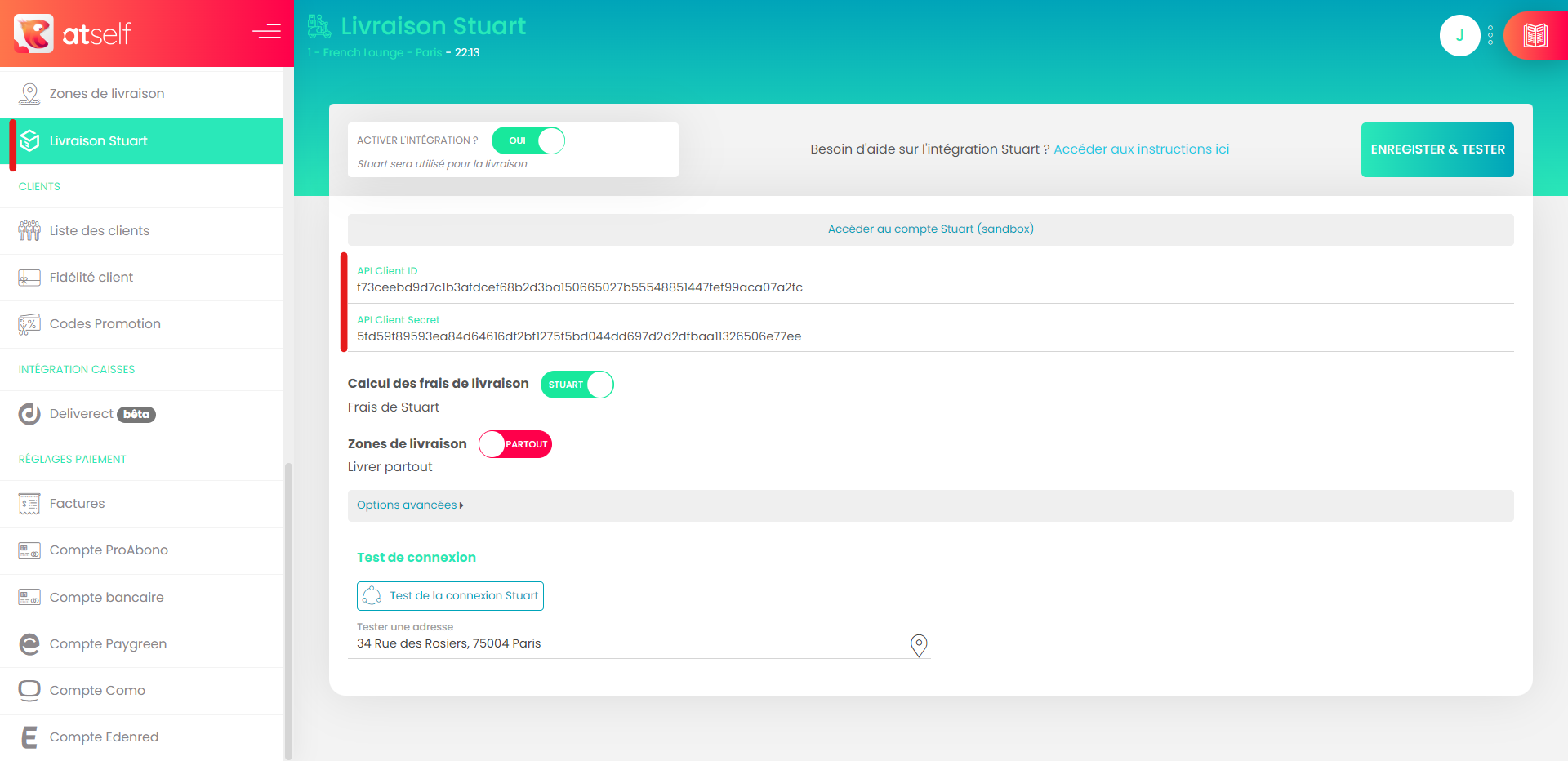Open Compte Paygreen menu entry
Viewport: 1568px width, 761px height.
142,644
